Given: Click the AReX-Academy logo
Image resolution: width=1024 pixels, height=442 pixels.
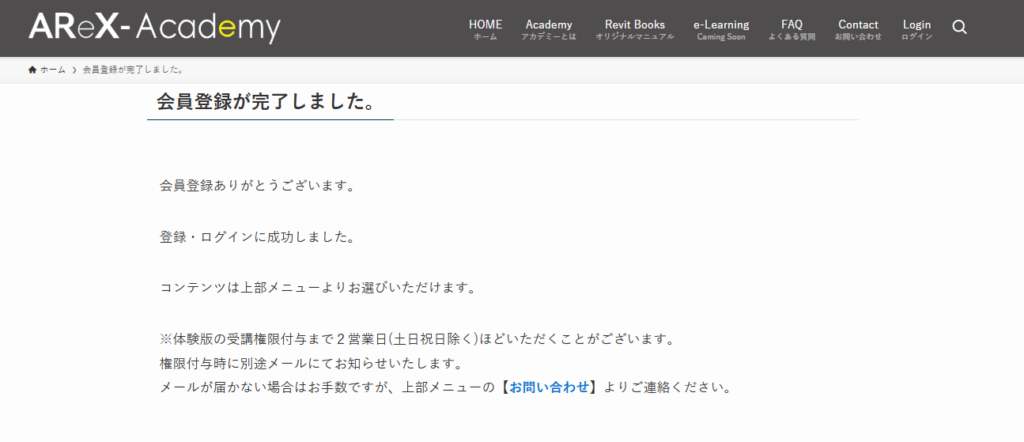Looking at the screenshot, I should pyautogui.click(x=154, y=28).
